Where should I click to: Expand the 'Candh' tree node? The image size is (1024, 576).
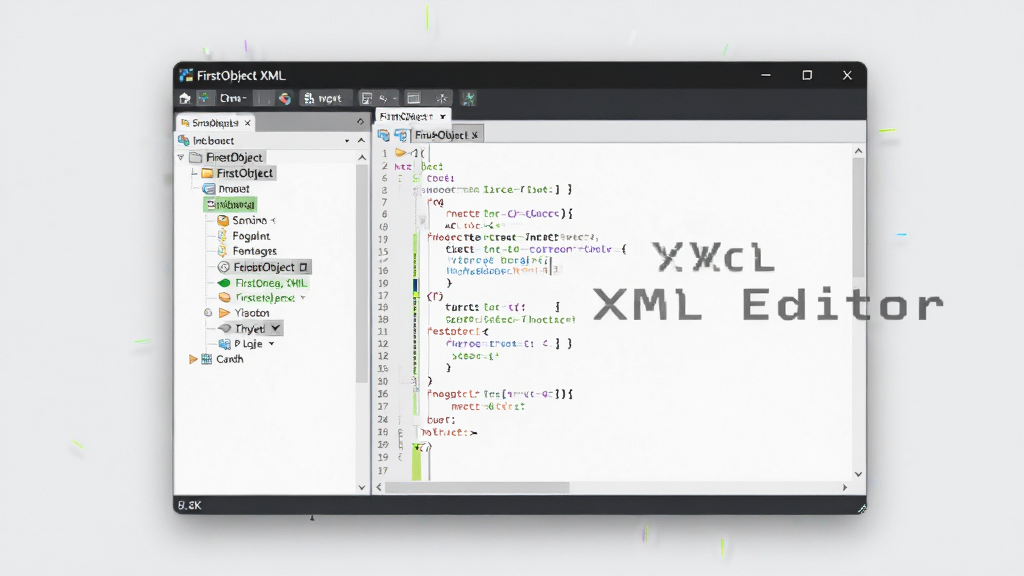tap(193, 359)
